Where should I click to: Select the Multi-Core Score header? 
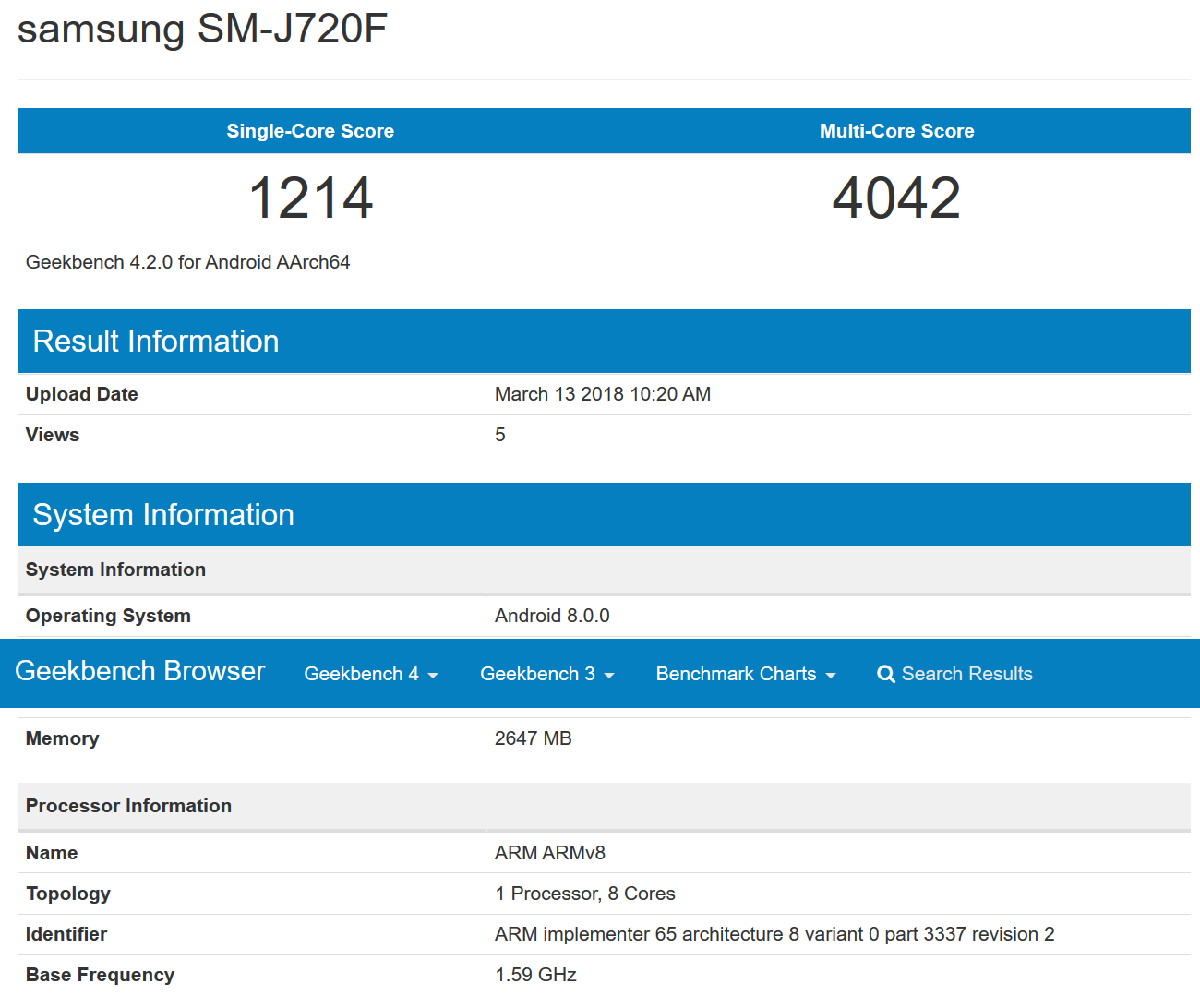coord(896,131)
